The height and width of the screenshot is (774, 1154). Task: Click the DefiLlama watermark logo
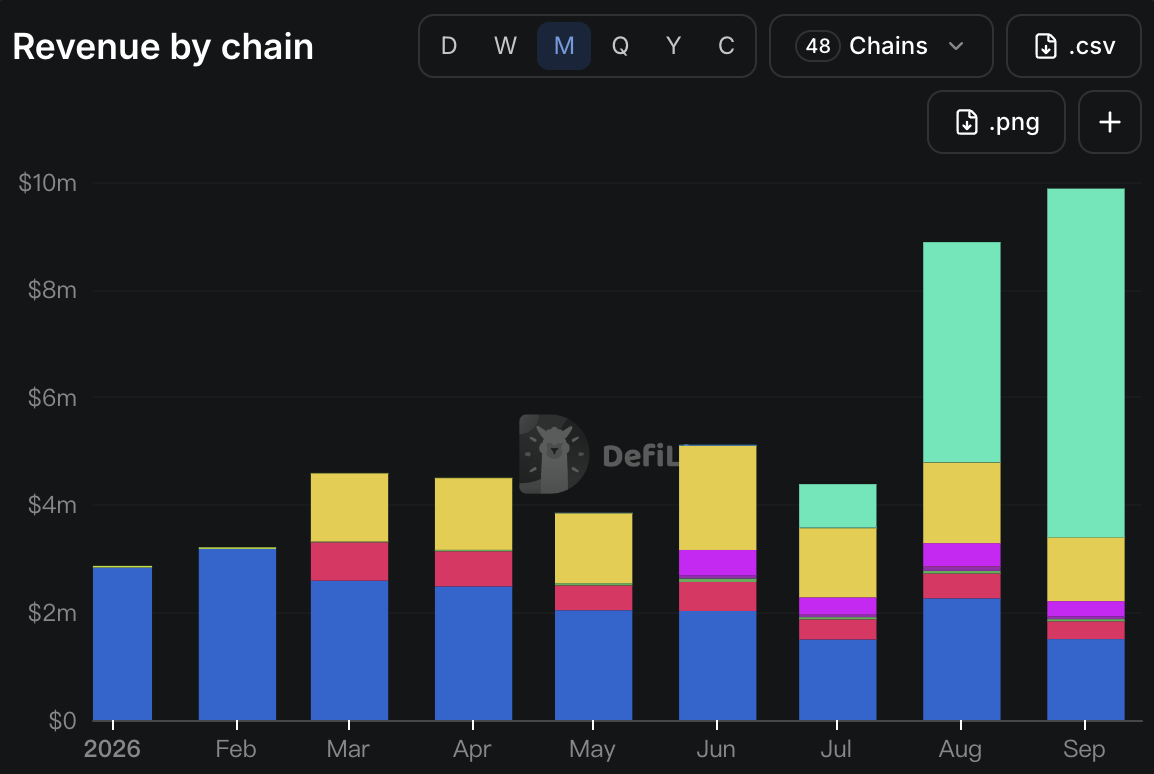coord(553,454)
